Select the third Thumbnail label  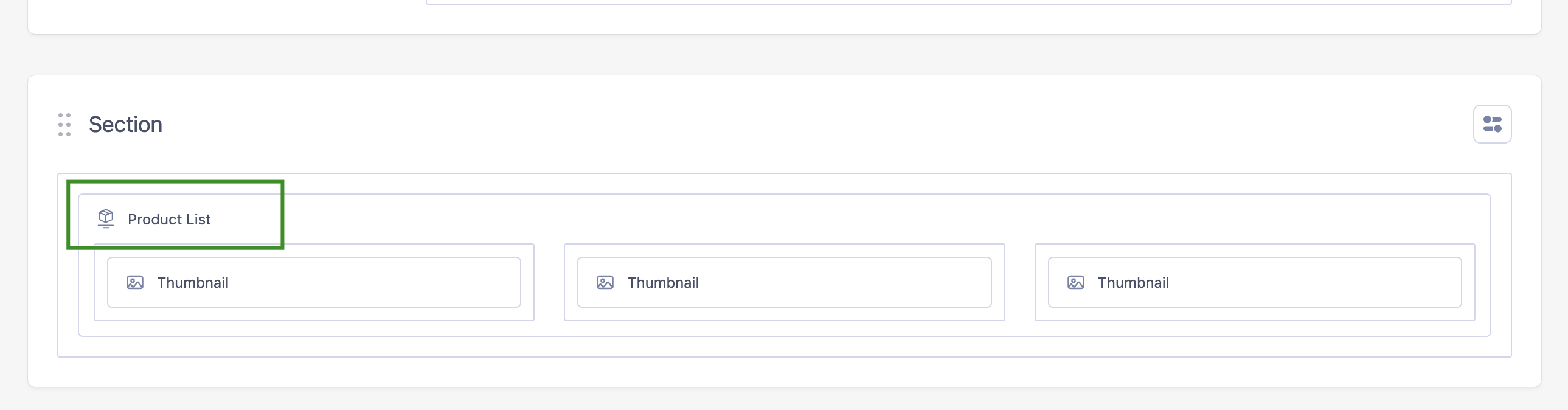(1133, 283)
